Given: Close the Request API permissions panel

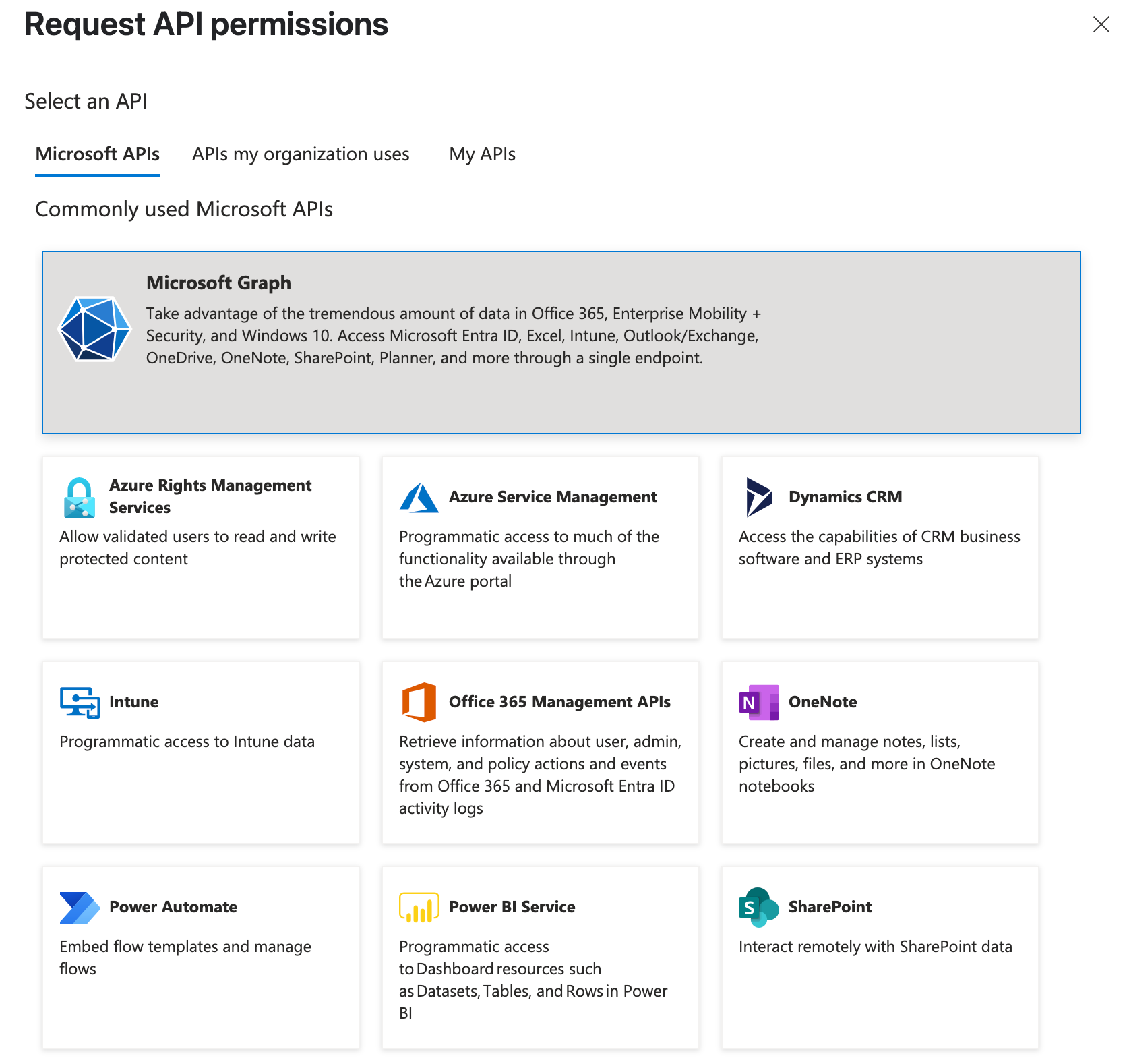Looking at the screenshot, I should 1101,25.
